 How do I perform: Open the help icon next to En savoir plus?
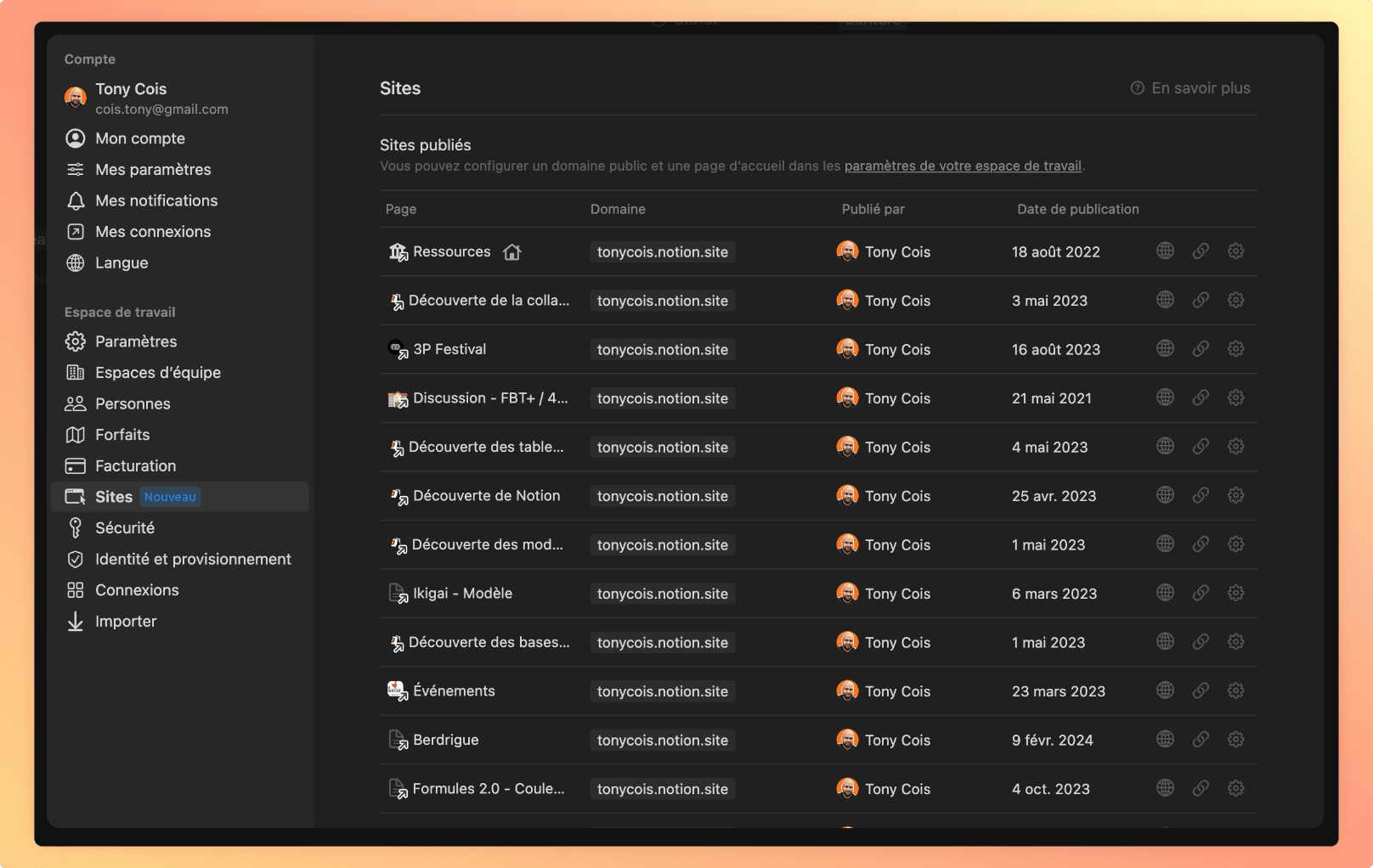pyautogui.click(x=1137, y=87)
